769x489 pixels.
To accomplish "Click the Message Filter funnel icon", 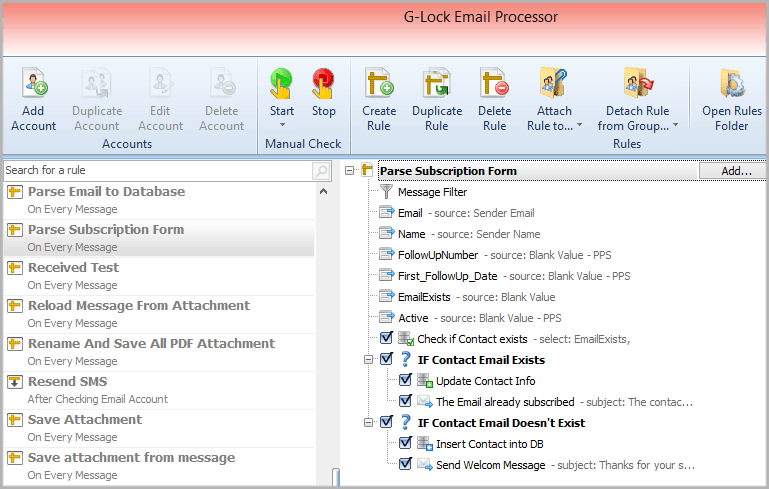I will tap(386, 192).
